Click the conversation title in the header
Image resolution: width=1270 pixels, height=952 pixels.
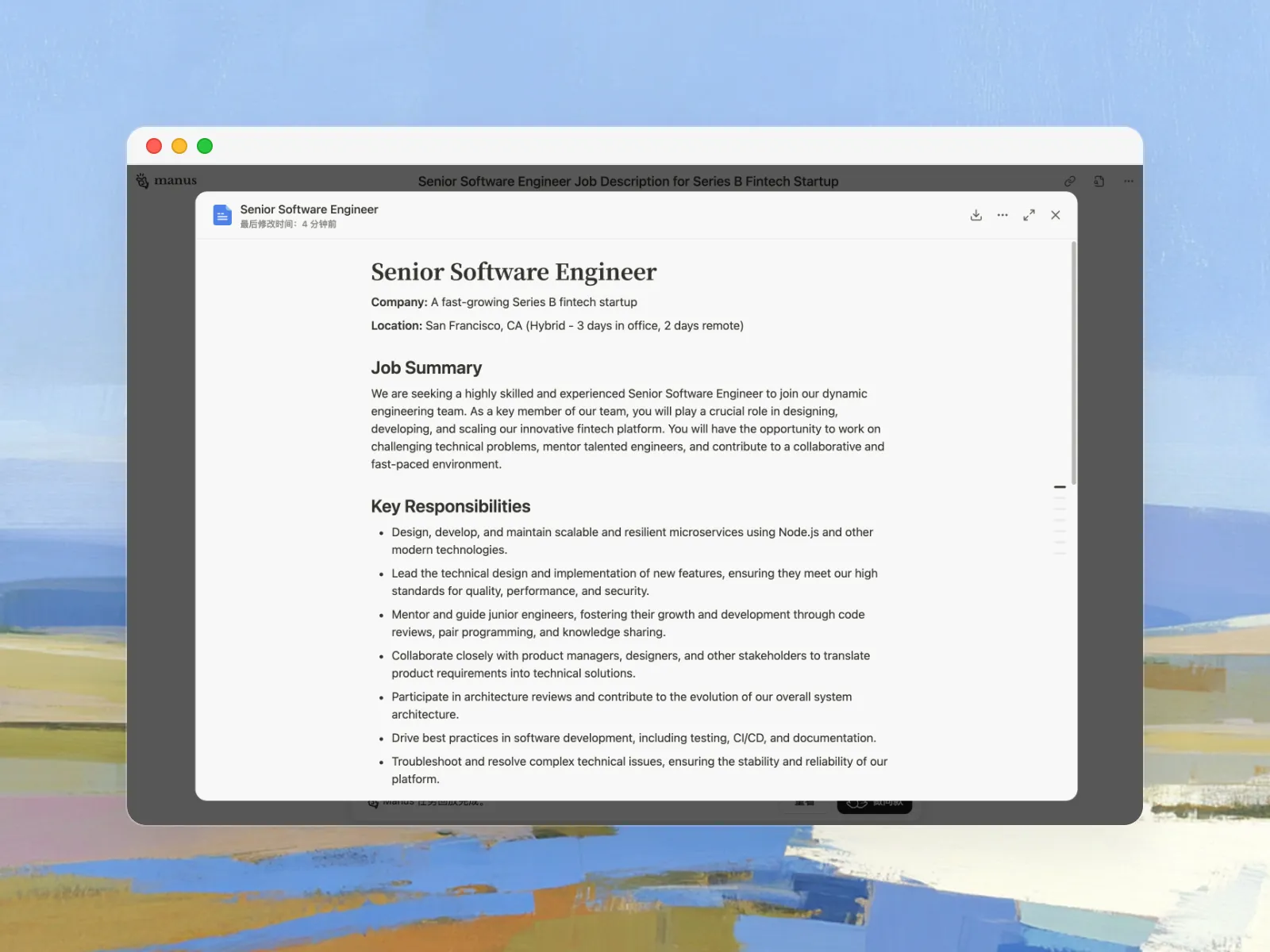click(x=628, y=181)
